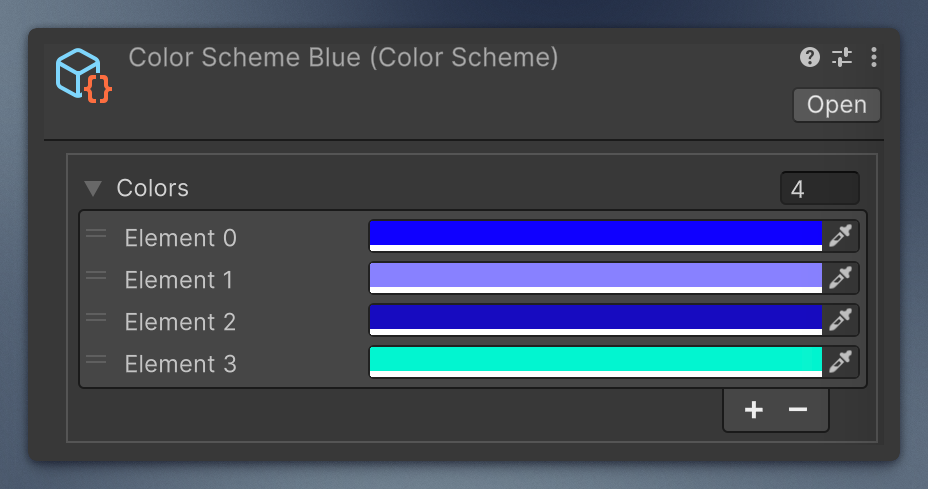The height and width of the screenshot is (489, 928).
Task: Open the preset selector sliders icon
Action: tap(842, 57)
